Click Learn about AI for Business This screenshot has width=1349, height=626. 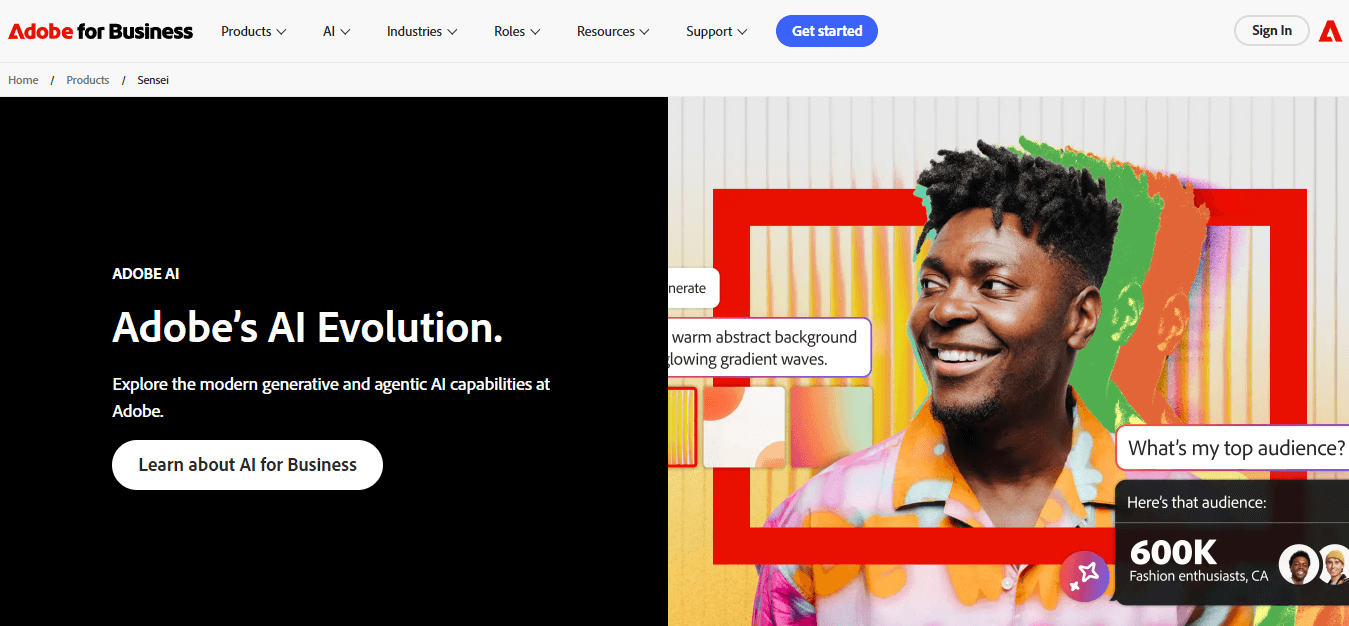pyautogui.click(x=247, y=465)
